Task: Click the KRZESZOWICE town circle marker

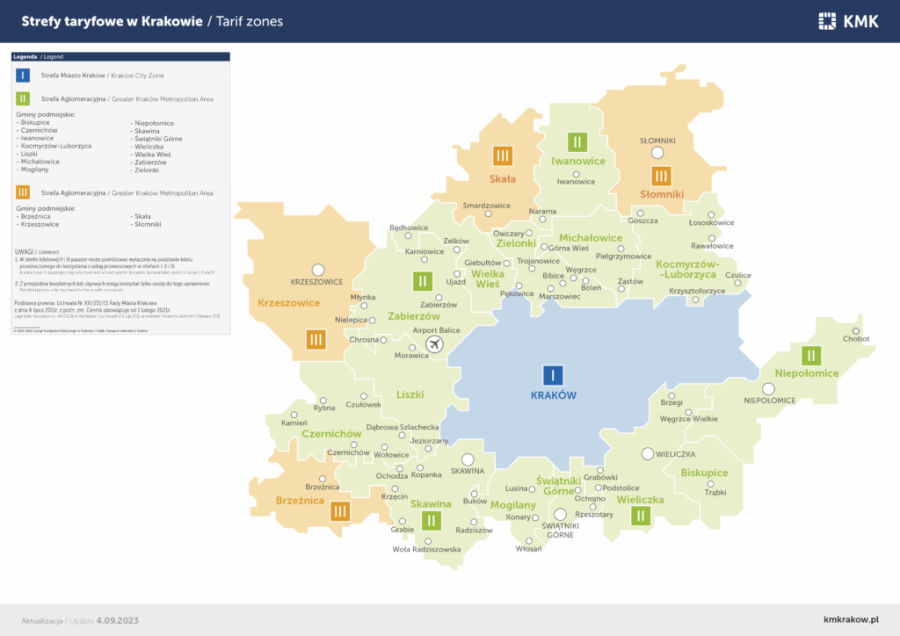Action: tap(318, 269)
